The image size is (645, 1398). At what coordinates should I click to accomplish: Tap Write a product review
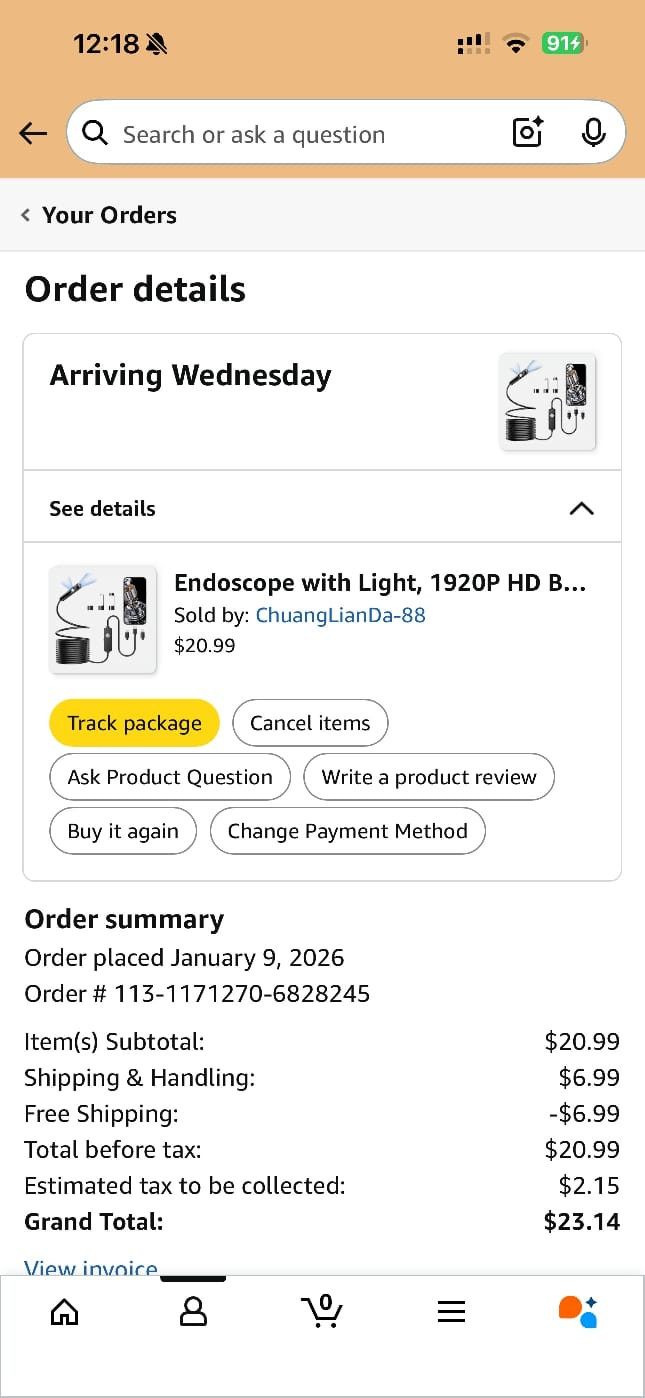point(429,777)
